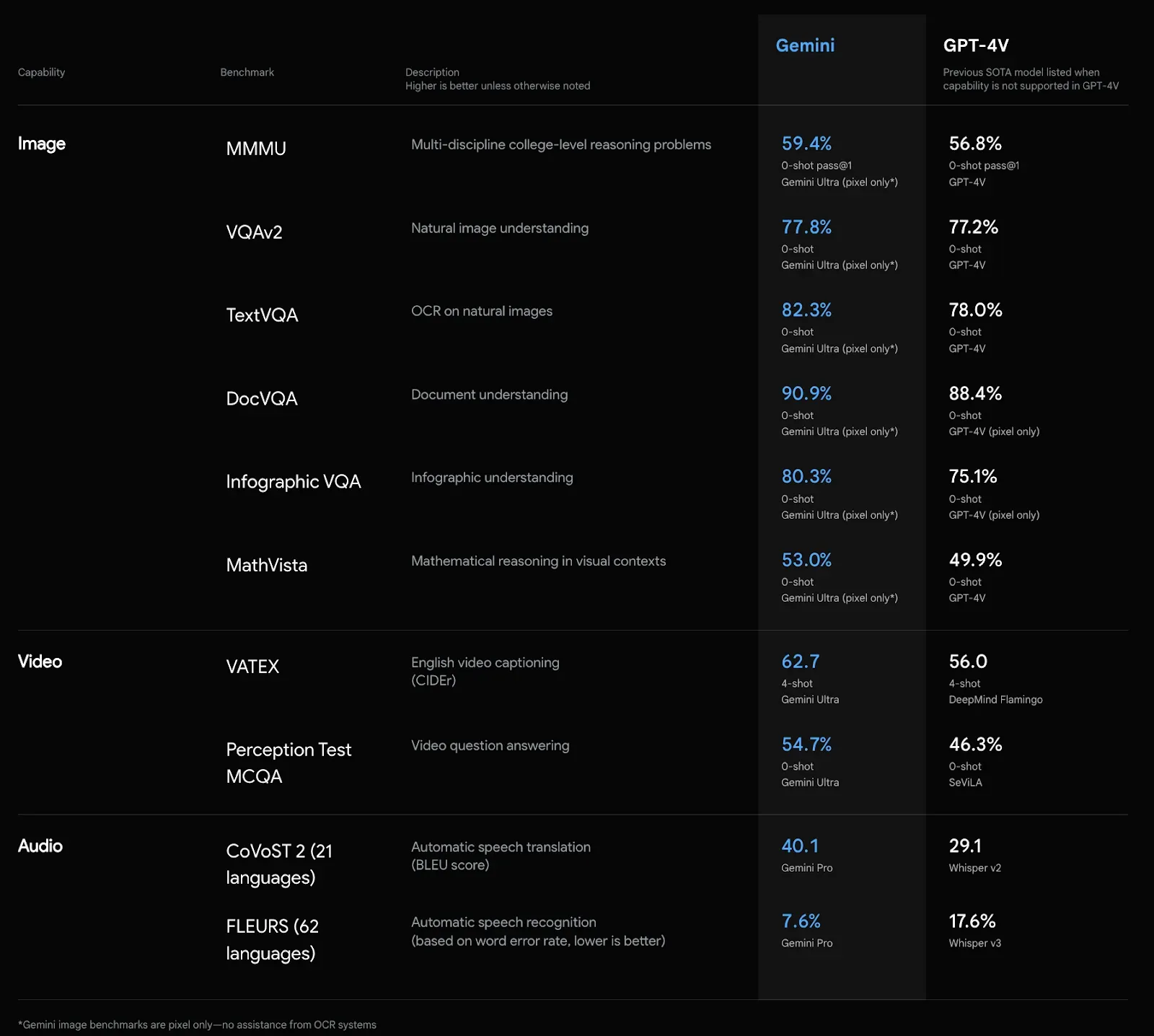Click the 'Infographic understanding' description
The width and height of the screenshot is (1154, 1036).
pos(492,478)
